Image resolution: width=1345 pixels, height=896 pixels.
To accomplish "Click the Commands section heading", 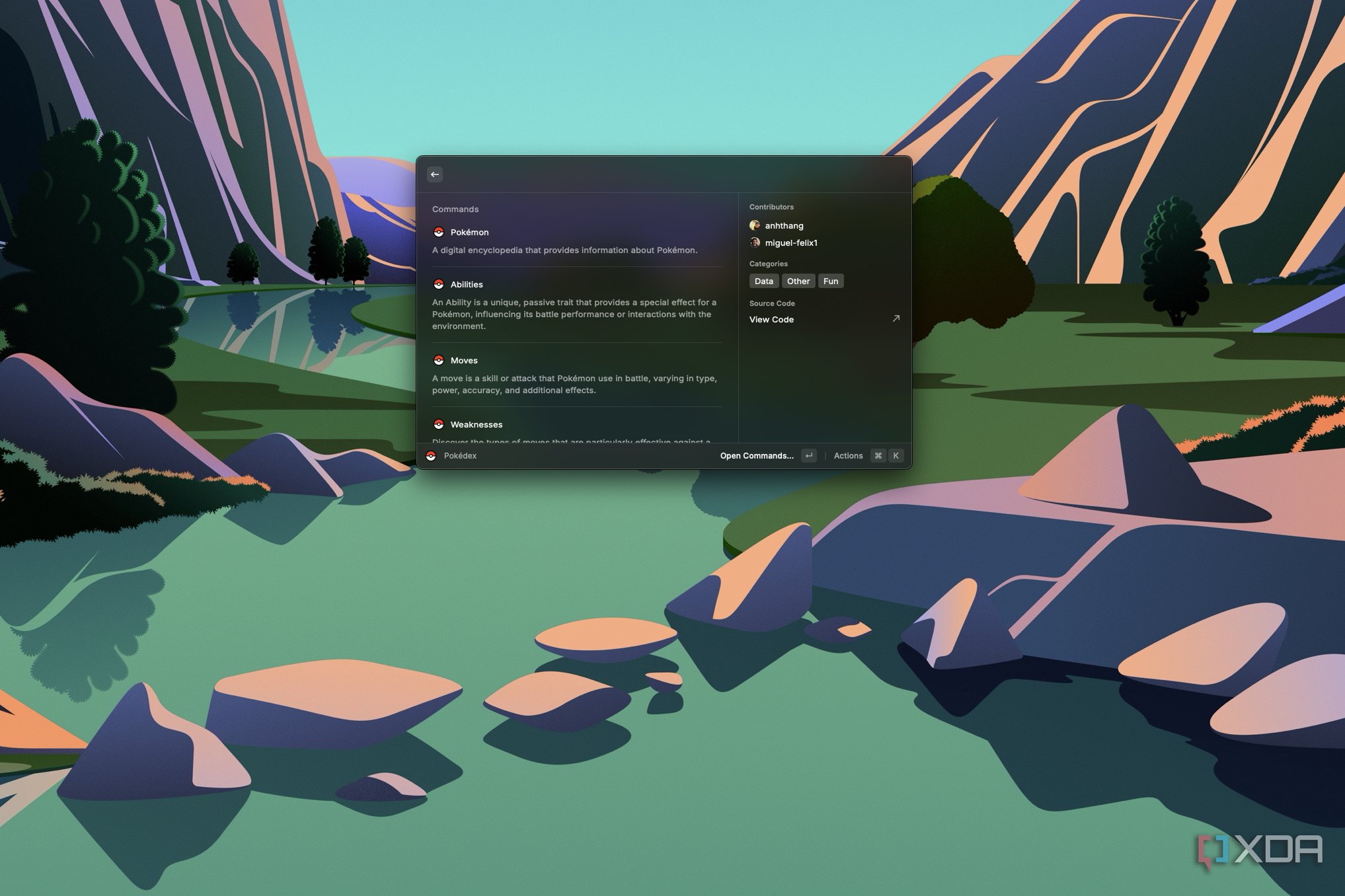I will pyautogui.click(x=455, y=209).
